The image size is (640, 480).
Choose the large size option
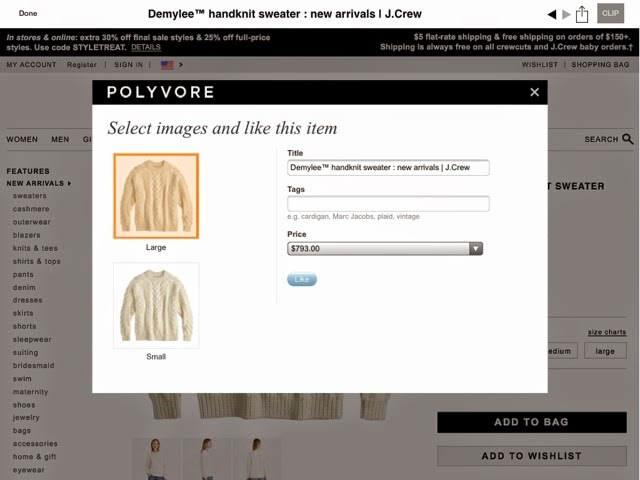pyautogui.click(x=605, y=351)
